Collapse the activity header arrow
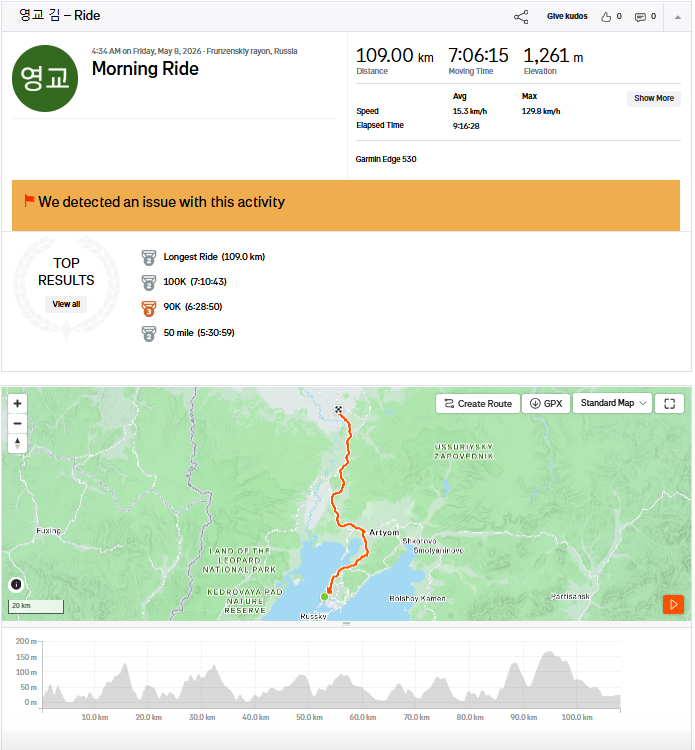Screen dimensions: 695x750 coord(677,17)
